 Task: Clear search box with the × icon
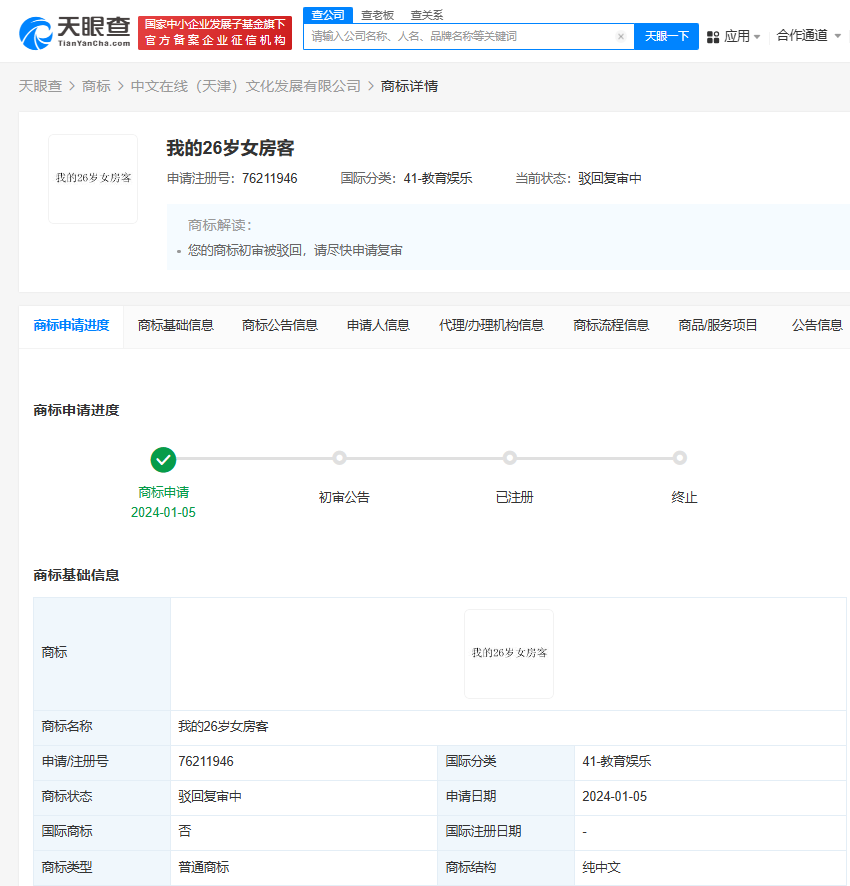(x=620, y=35)
